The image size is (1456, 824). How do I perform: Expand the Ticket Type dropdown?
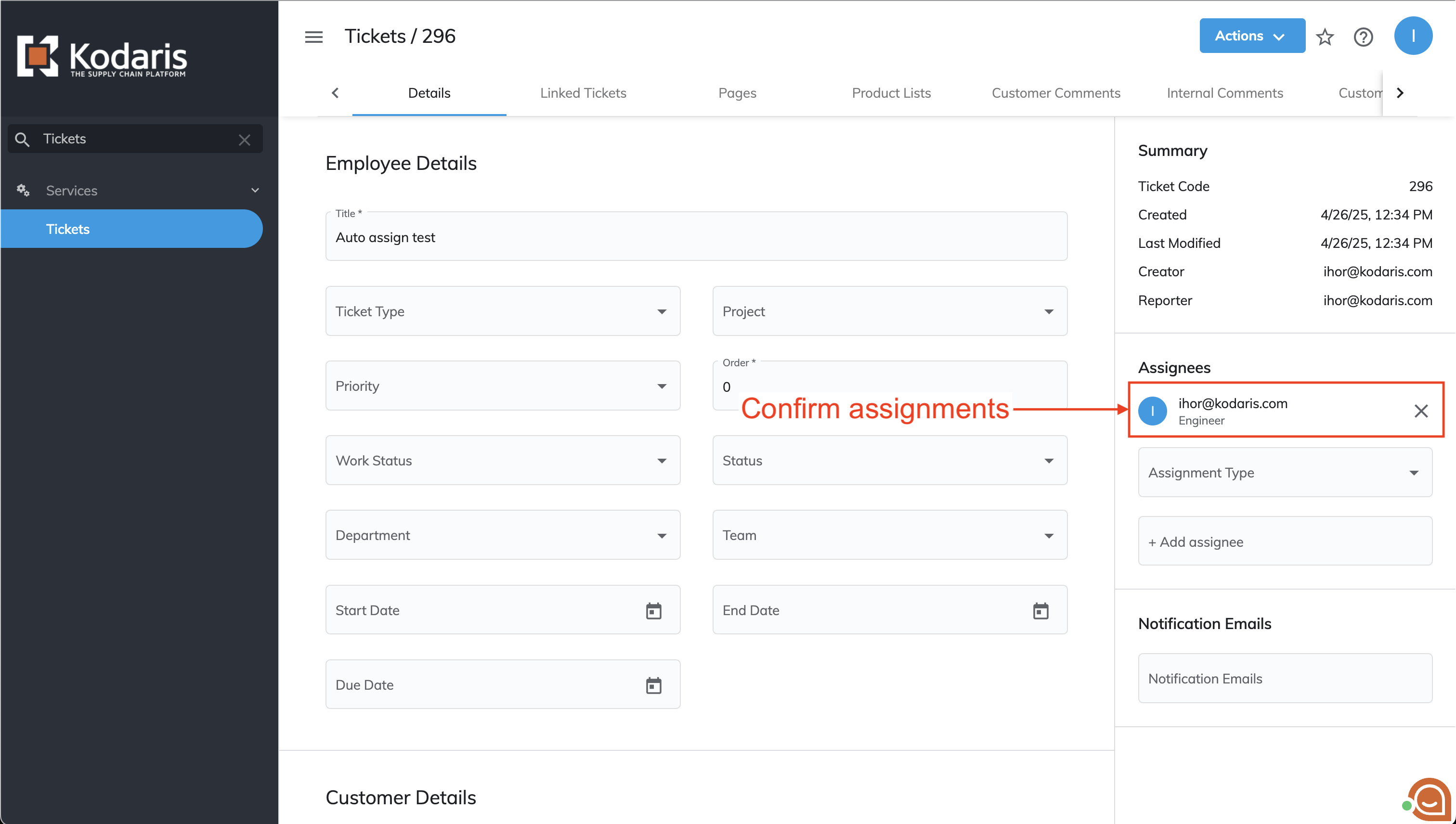503,311
